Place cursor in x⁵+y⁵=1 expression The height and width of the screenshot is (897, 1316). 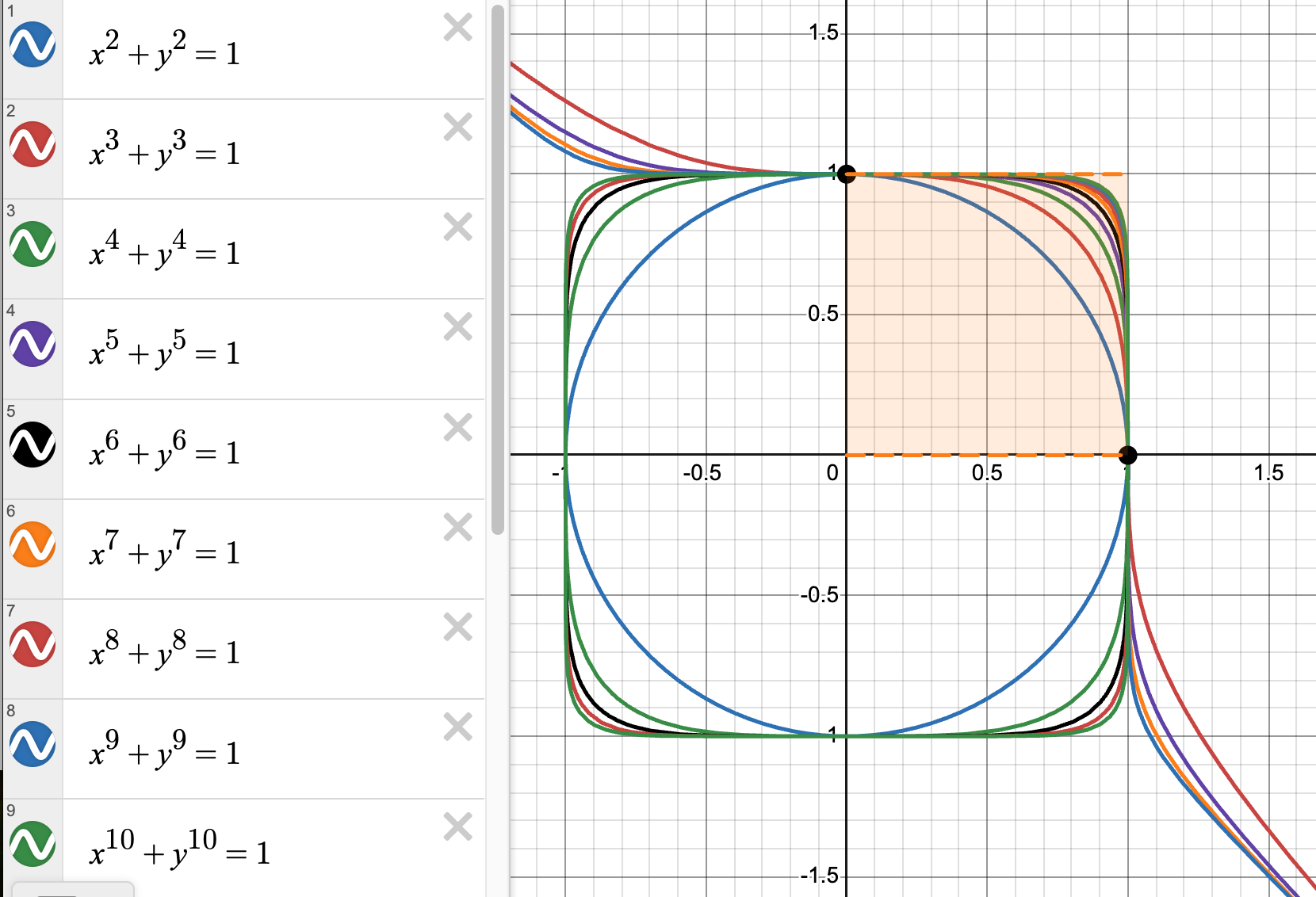click(x=164, y=349)
